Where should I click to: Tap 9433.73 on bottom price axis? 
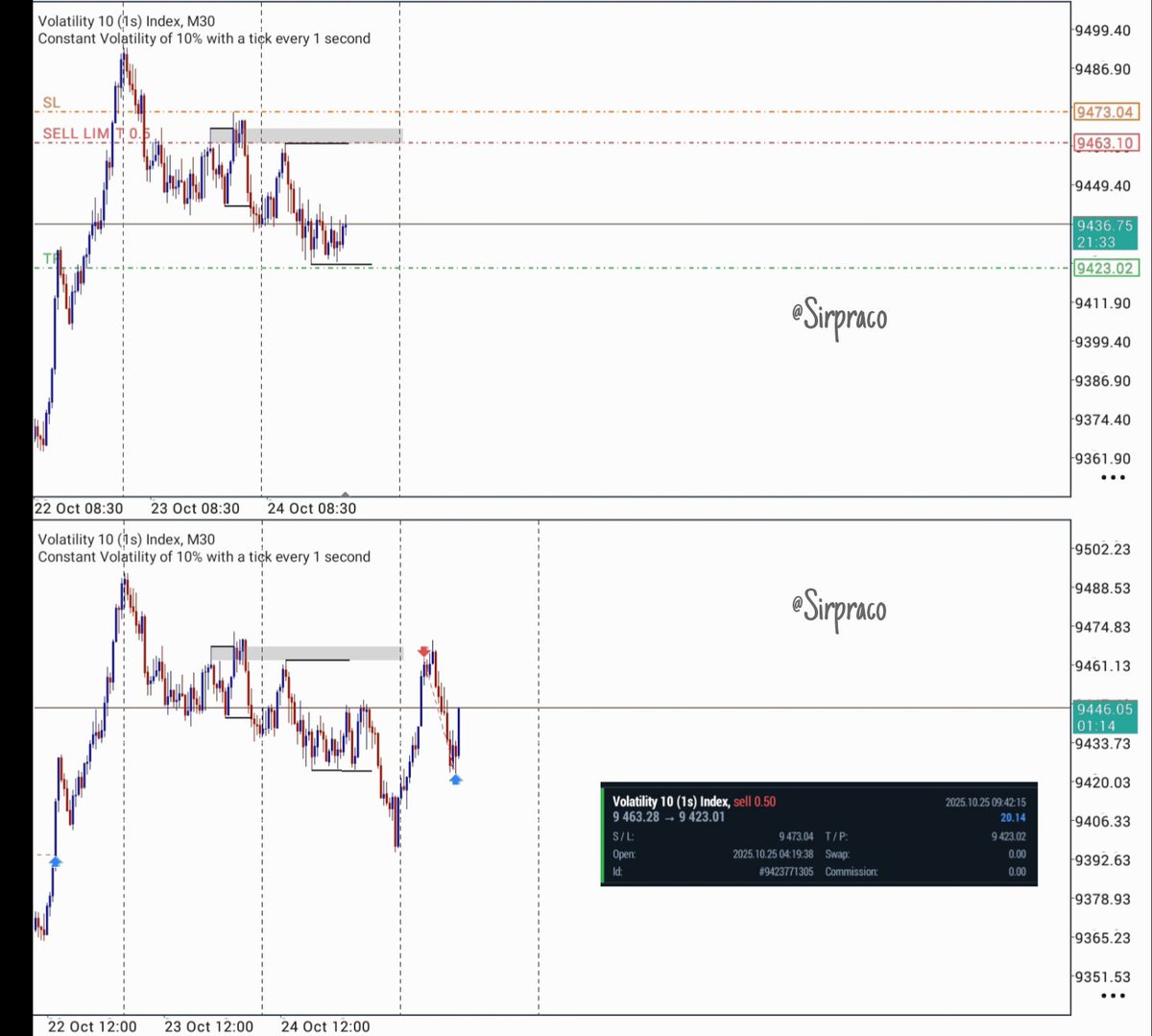pyautogui.click(x=1102, y=743)
